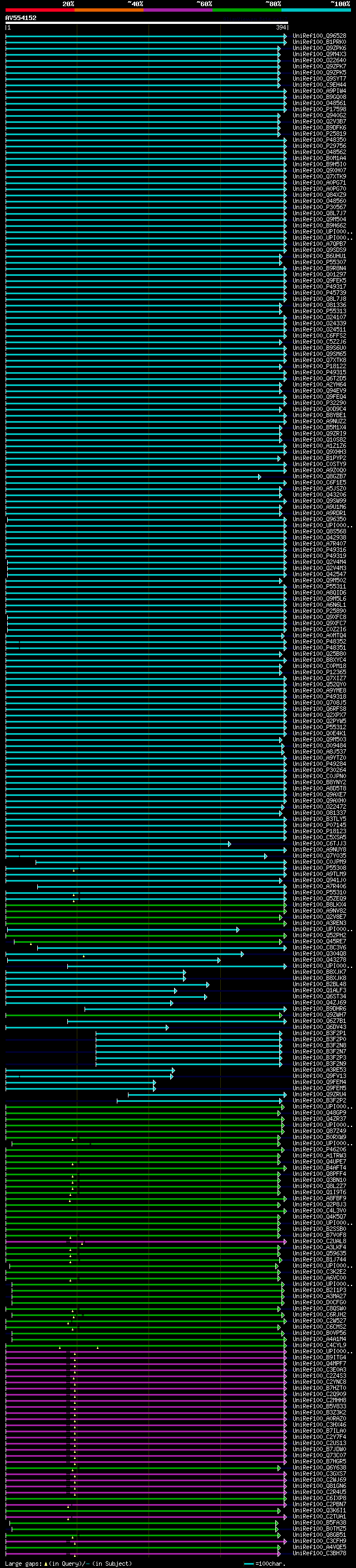Select label UniRef100_P29756
This screenshot has height=1568, width=356.
(x=319, y=146)
